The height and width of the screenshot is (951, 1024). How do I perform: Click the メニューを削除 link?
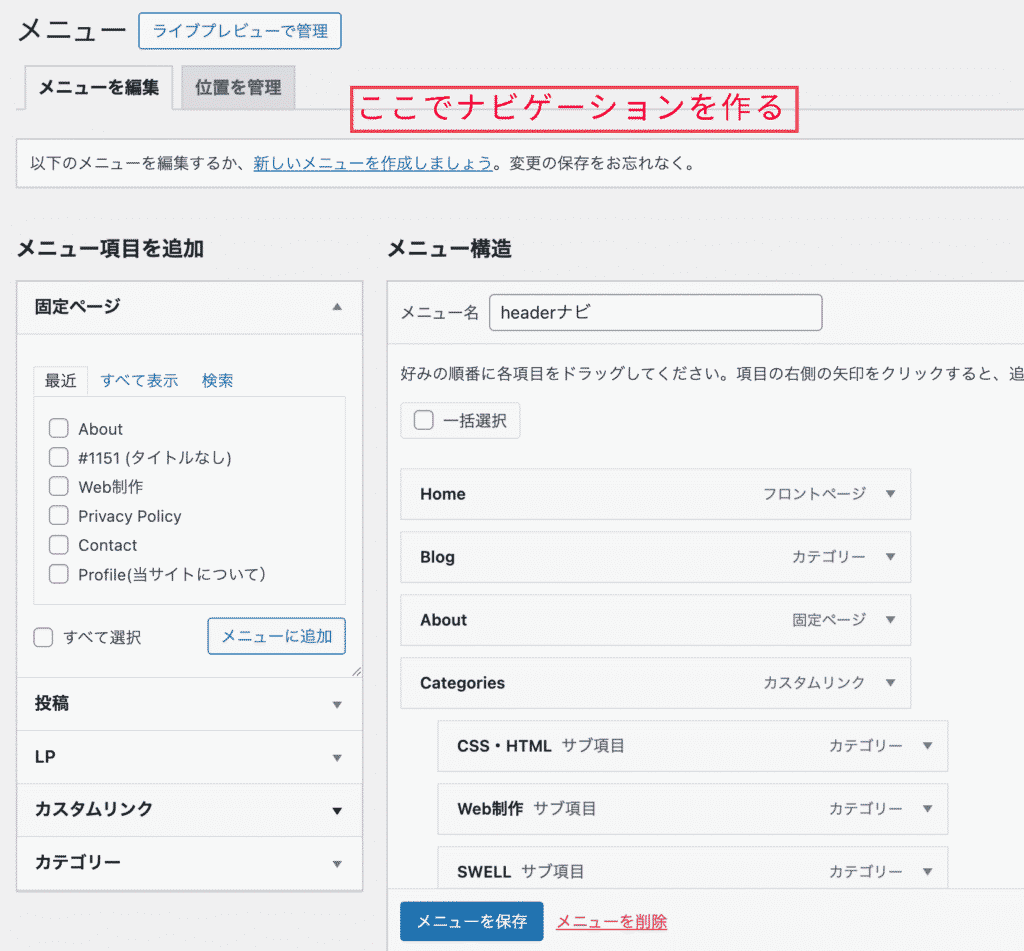611,922
